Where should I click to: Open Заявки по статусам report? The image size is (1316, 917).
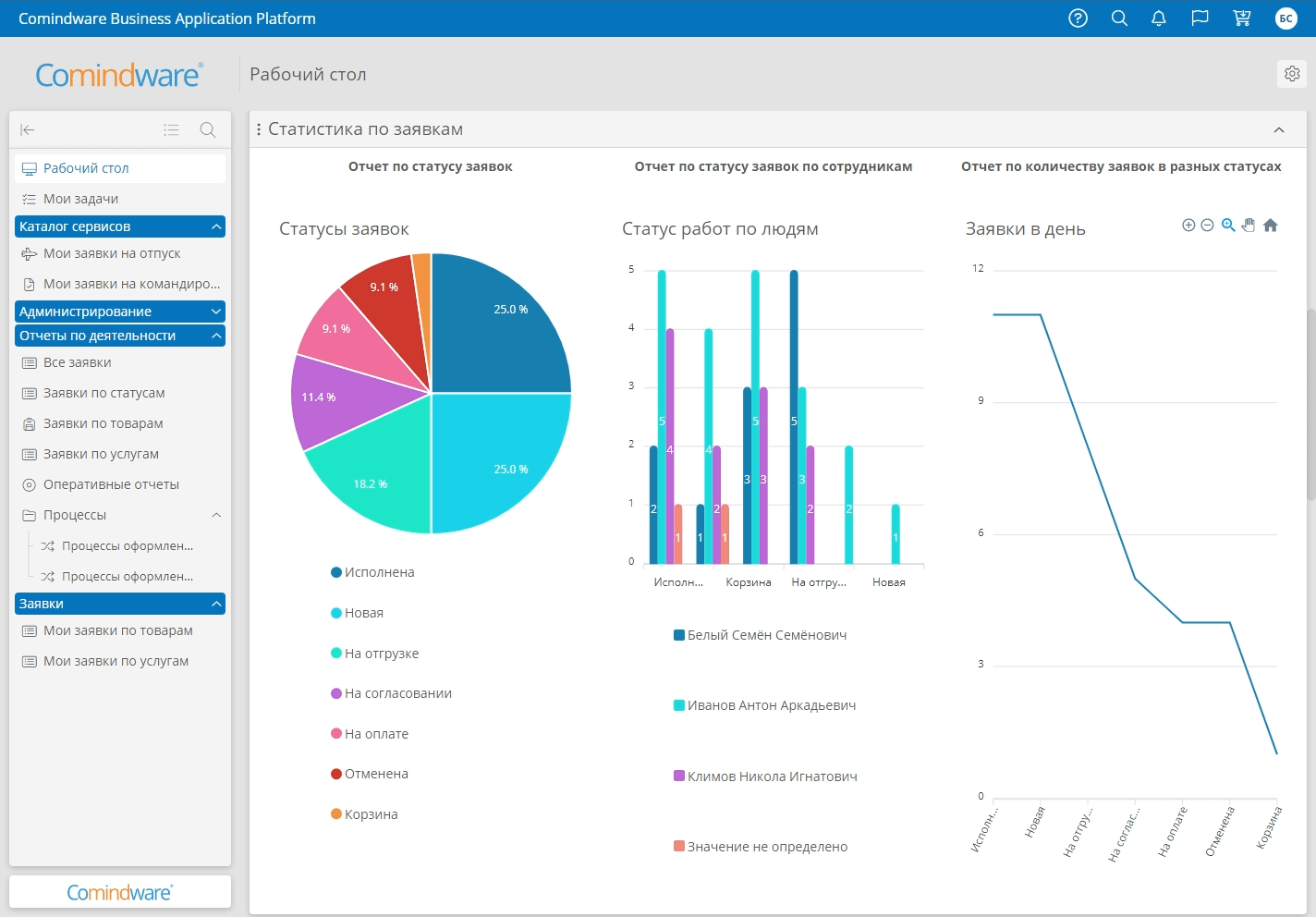[x=104, y=393]
